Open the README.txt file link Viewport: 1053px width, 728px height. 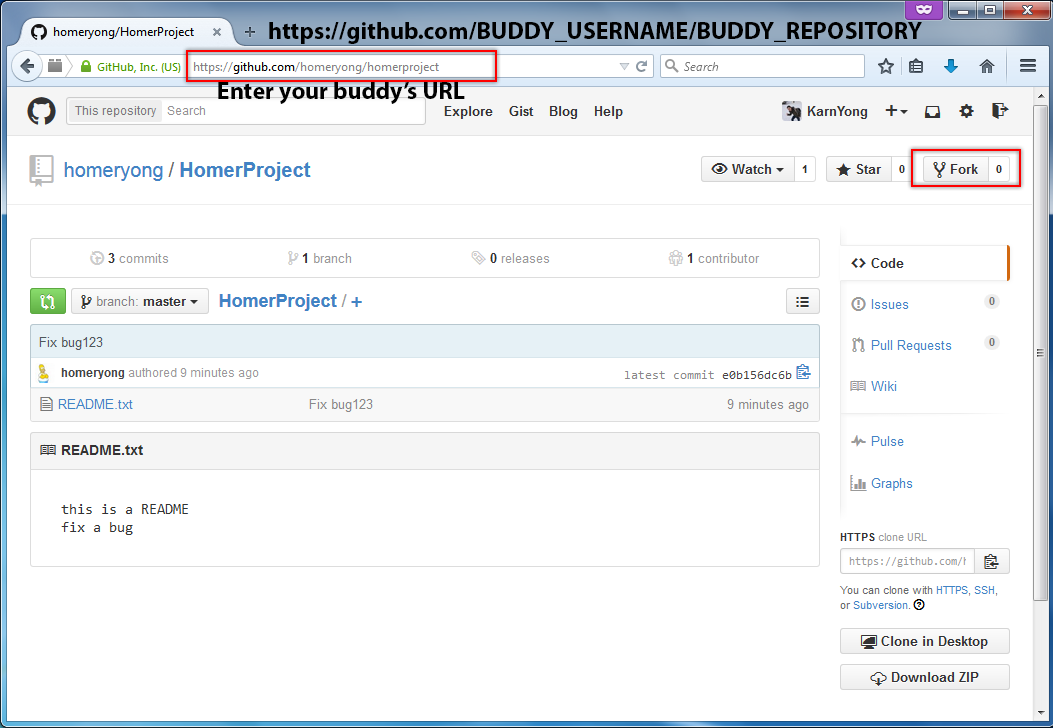click(95, 404)
